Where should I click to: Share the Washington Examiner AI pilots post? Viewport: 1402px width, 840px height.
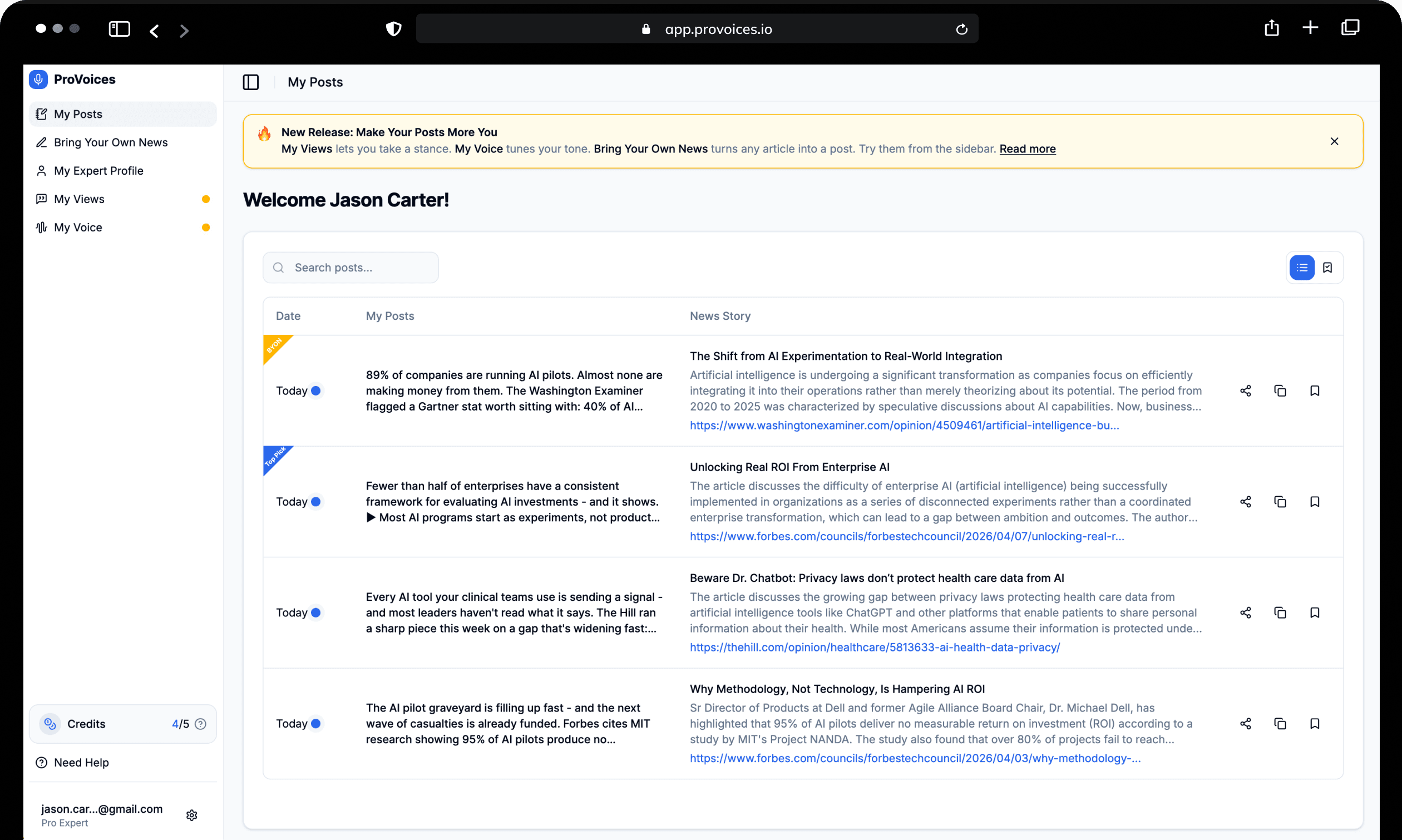1245,391
